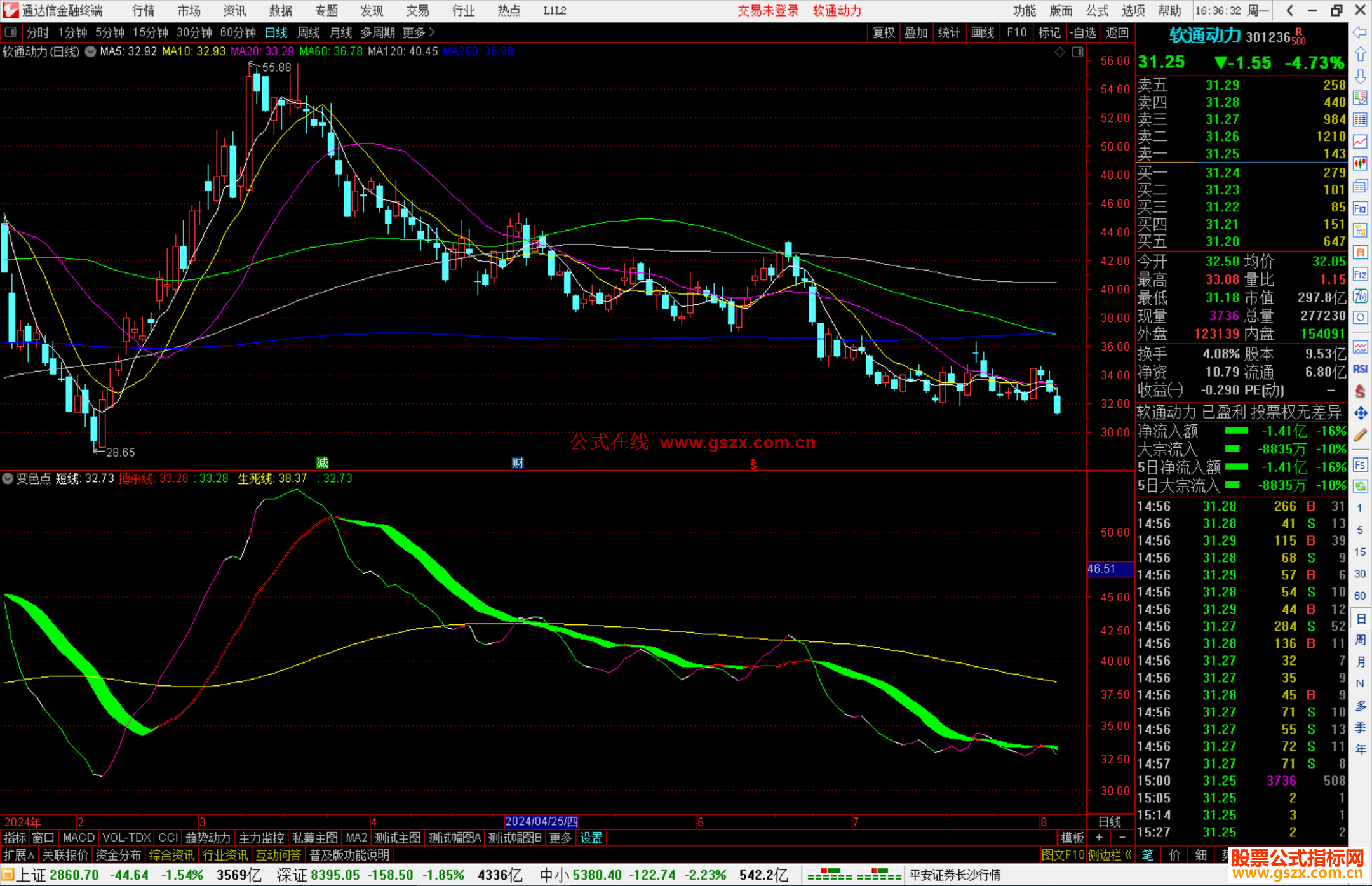Click the candlestick chart sidebar icon
Screen dimensions: 1372x886
[1360, 164]
